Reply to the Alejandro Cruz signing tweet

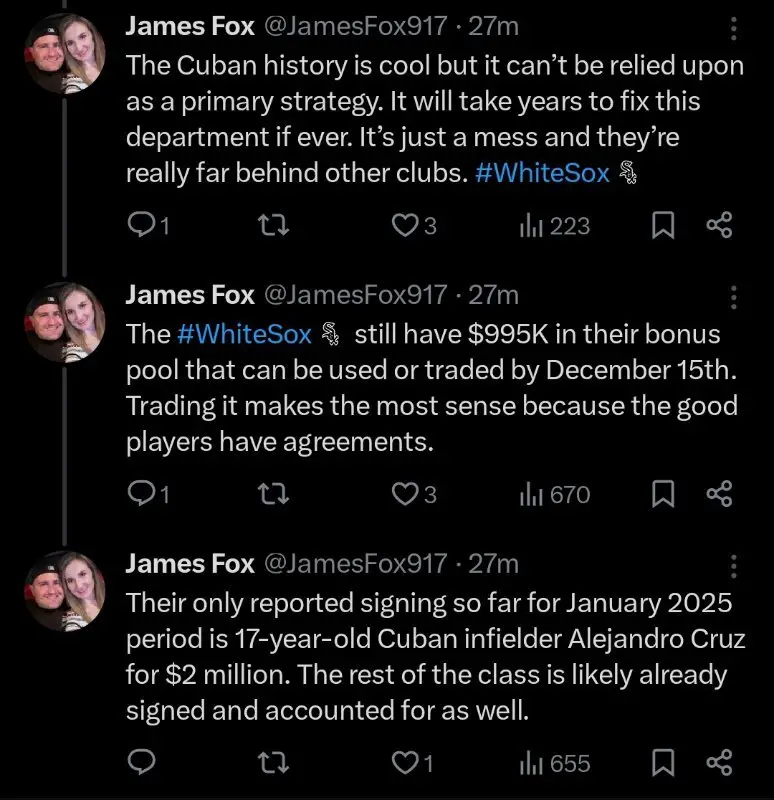pos(142,764)
